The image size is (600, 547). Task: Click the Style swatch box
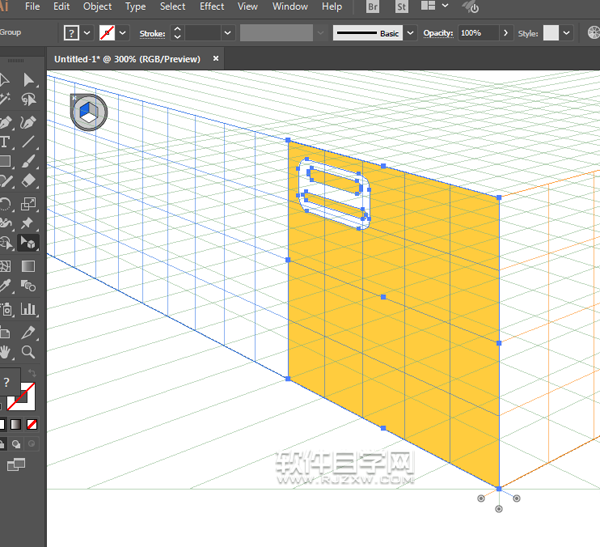(x=551, y=33)
